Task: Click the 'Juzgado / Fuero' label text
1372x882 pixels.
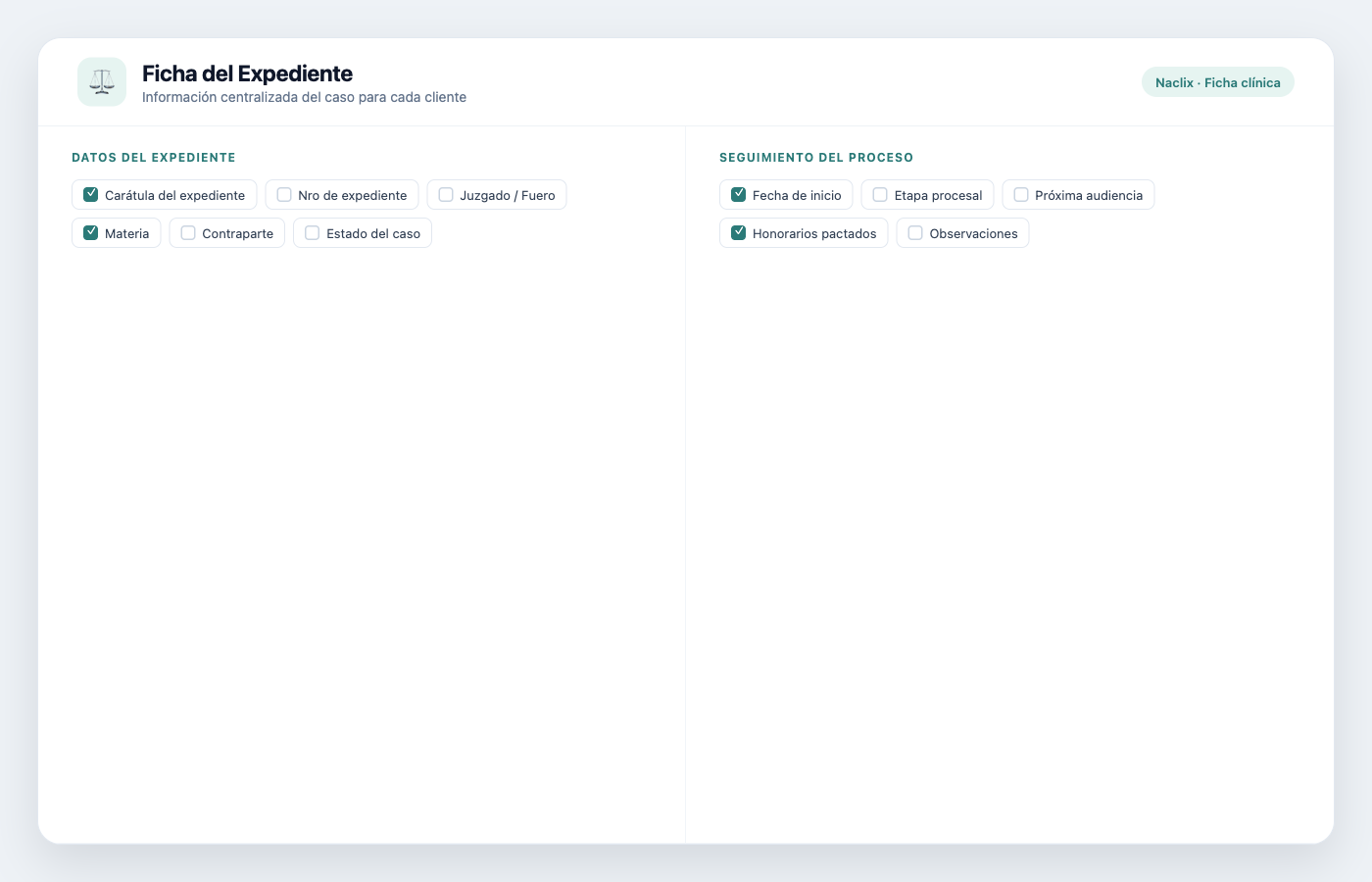Action: pos(508,195)
